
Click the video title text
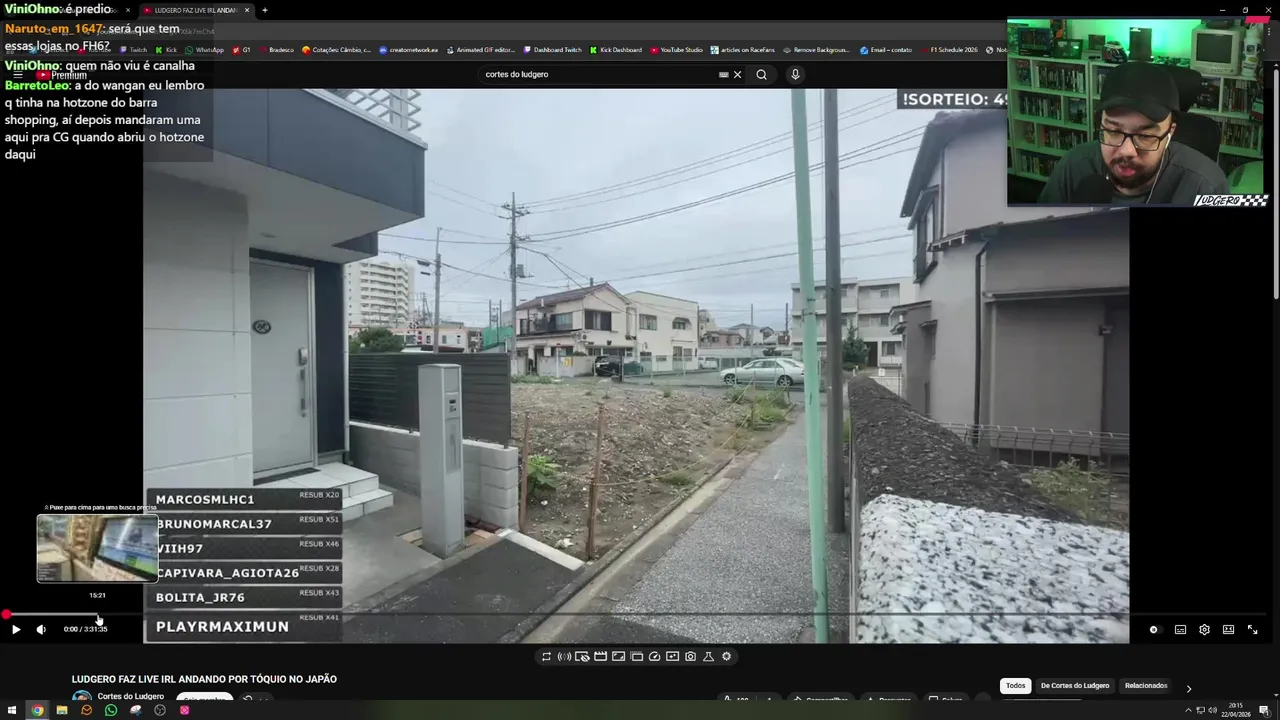click(x=204, y=679)
